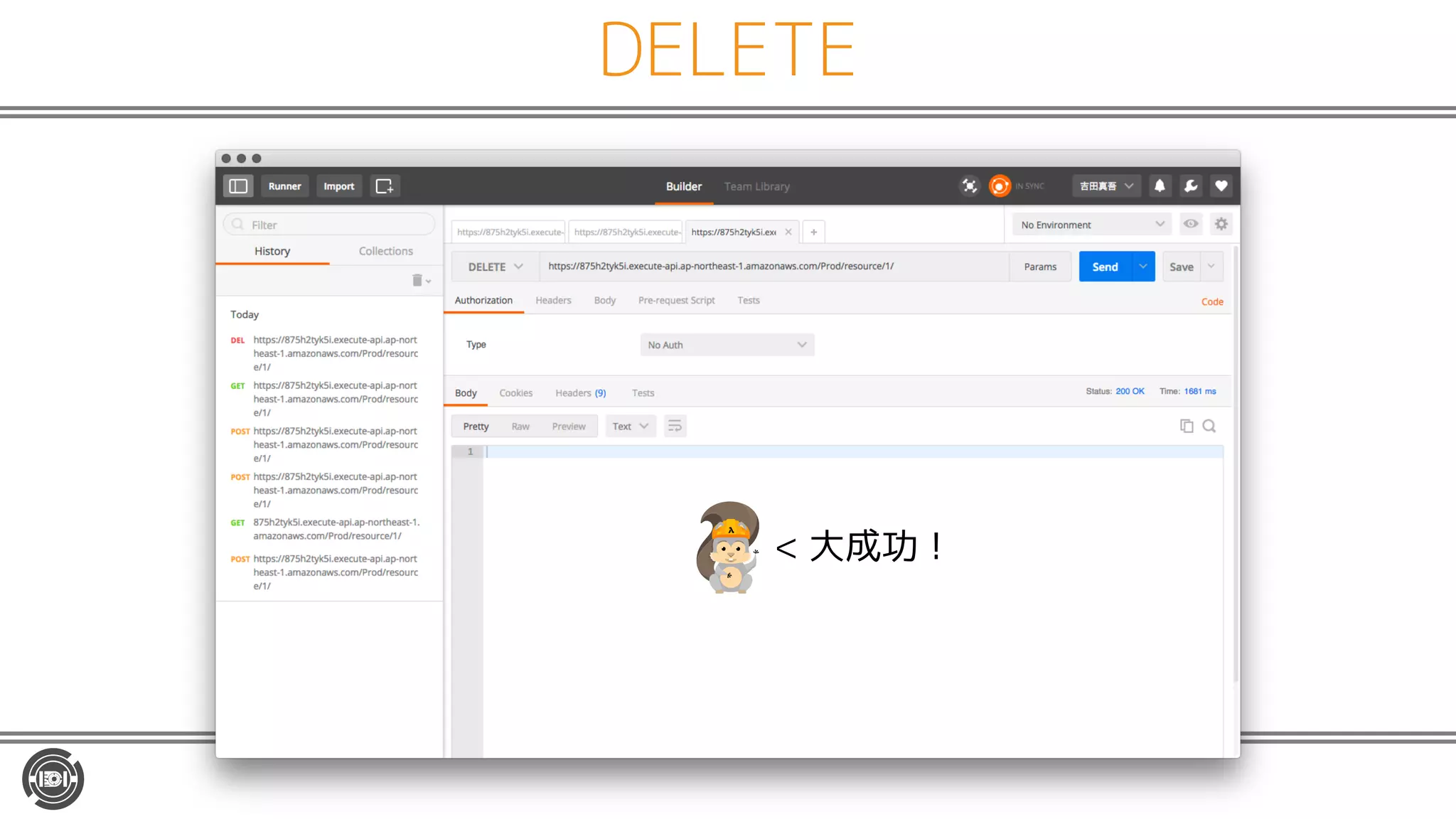Open the Text format dropdown
1456x819 pixels.
click(x=631, y=426)
